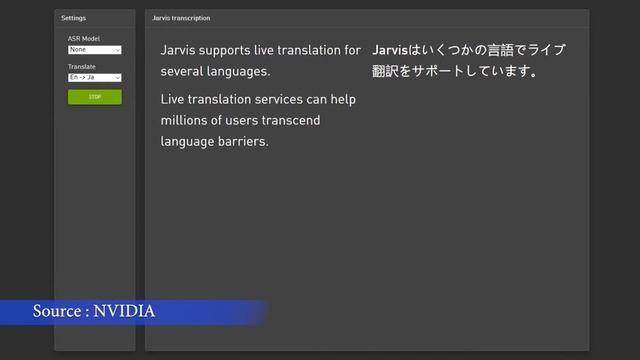Click the Settings panel title
Viewport: 640px width, 360px height.
point(73,18)
